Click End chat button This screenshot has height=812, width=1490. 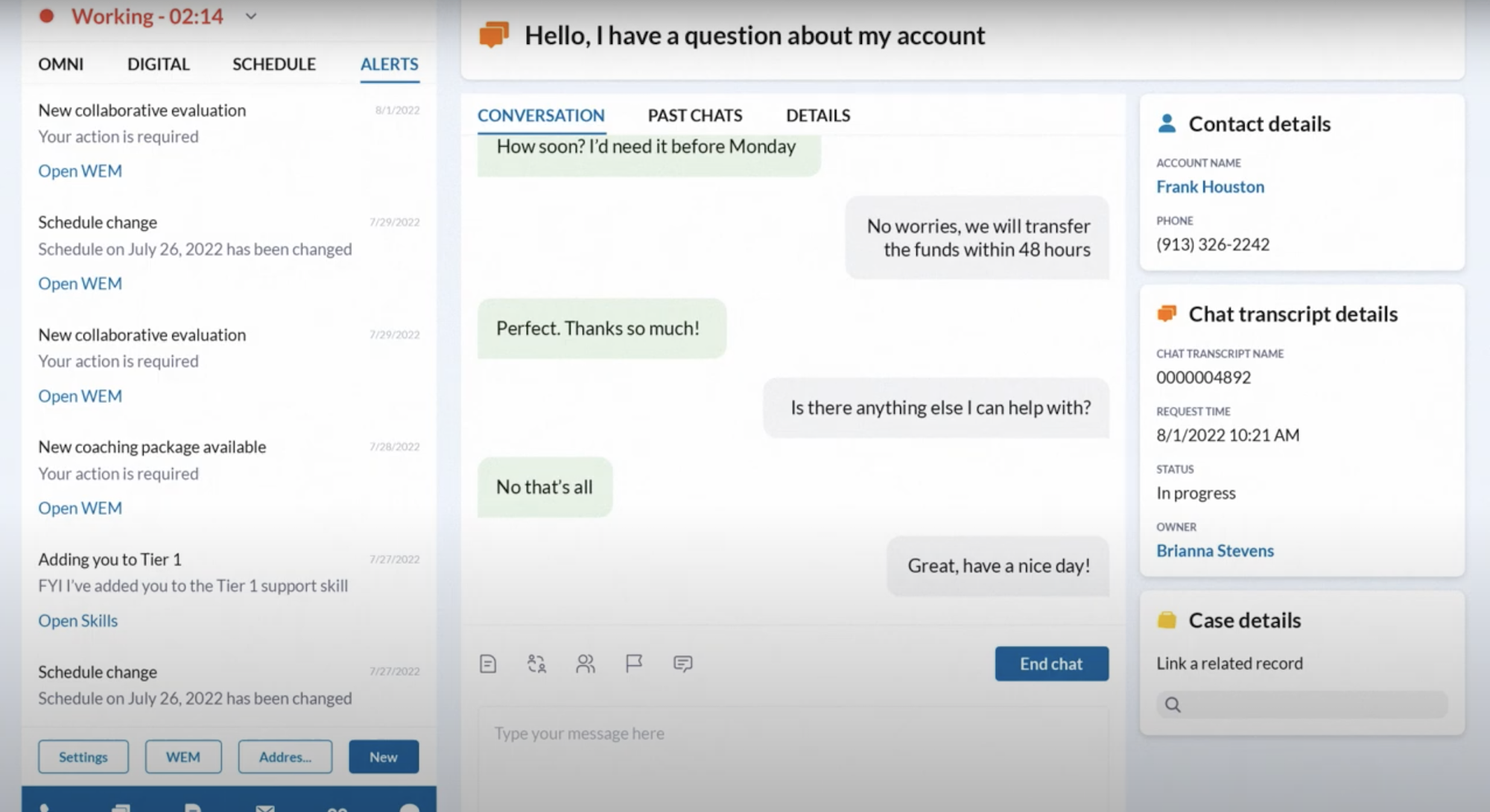coord(1052,663)
